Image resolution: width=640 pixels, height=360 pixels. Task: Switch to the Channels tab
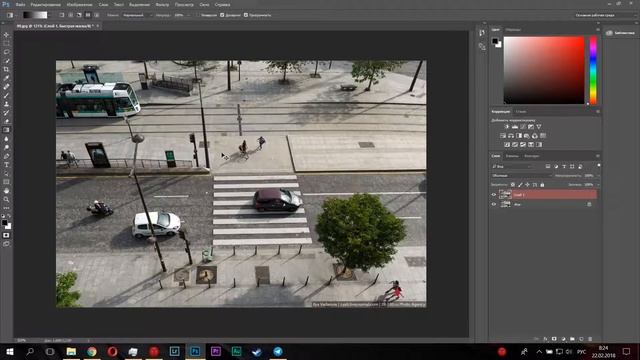coord(512,156)
